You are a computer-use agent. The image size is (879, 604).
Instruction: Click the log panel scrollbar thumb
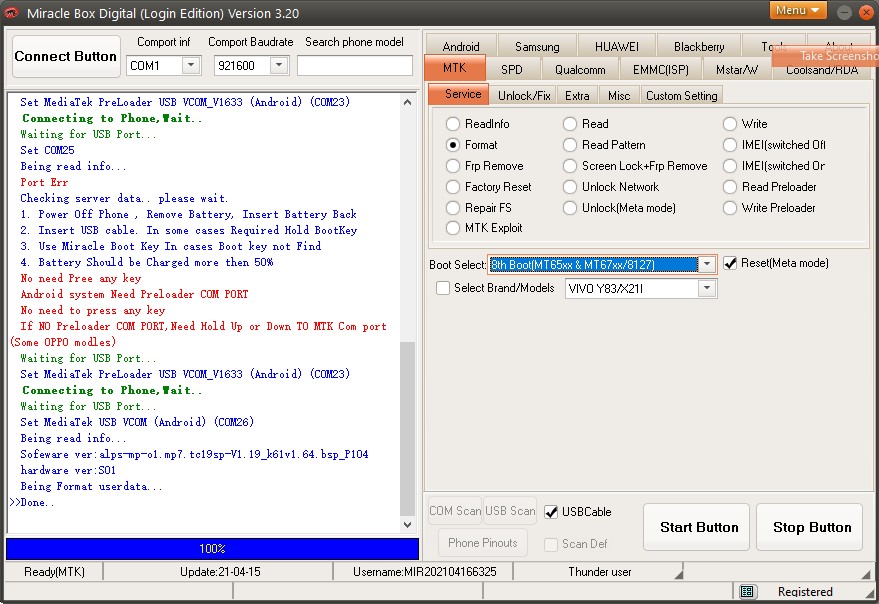tap(408, 428)
